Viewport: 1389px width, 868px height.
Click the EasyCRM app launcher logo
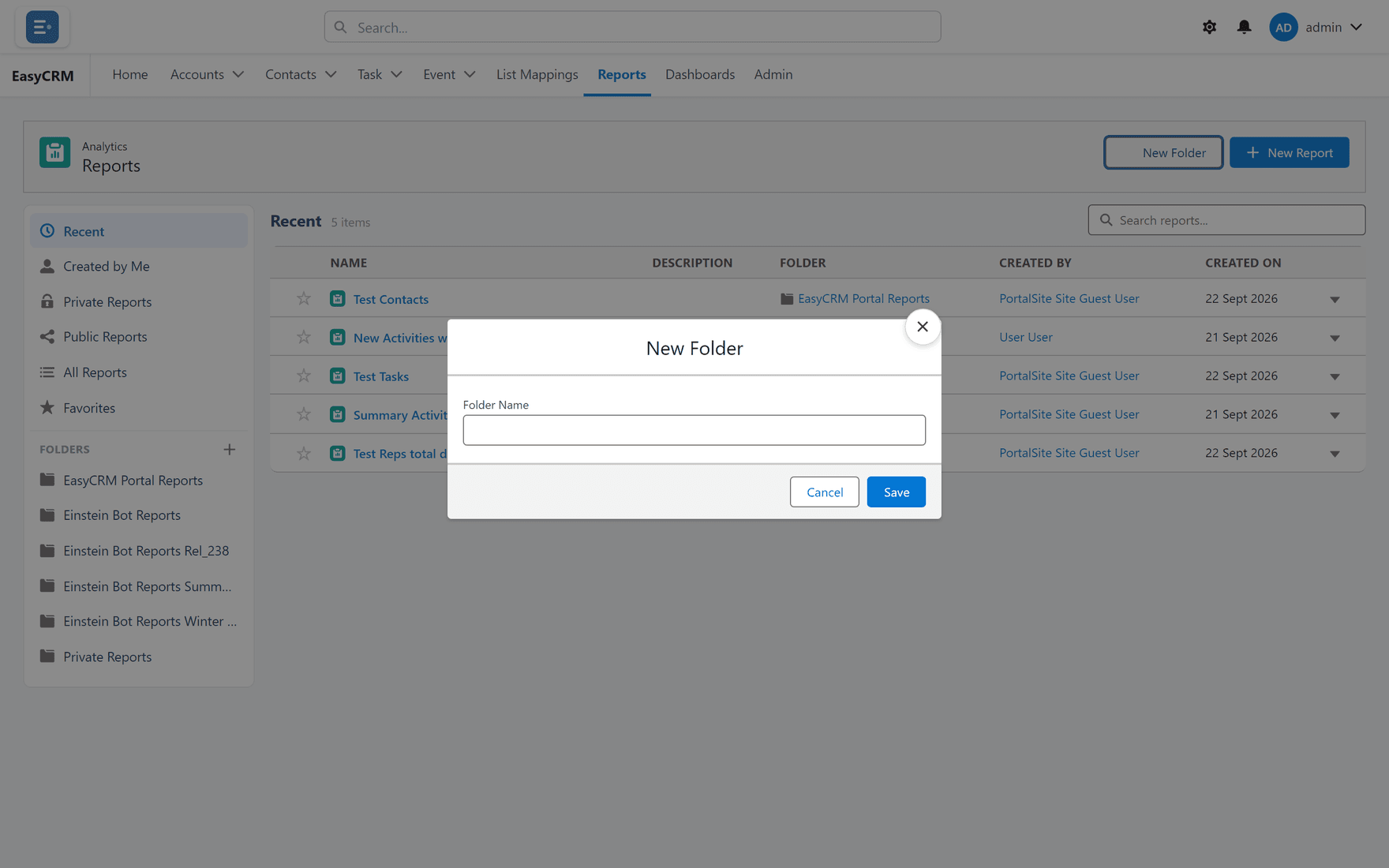click(42, 27)
